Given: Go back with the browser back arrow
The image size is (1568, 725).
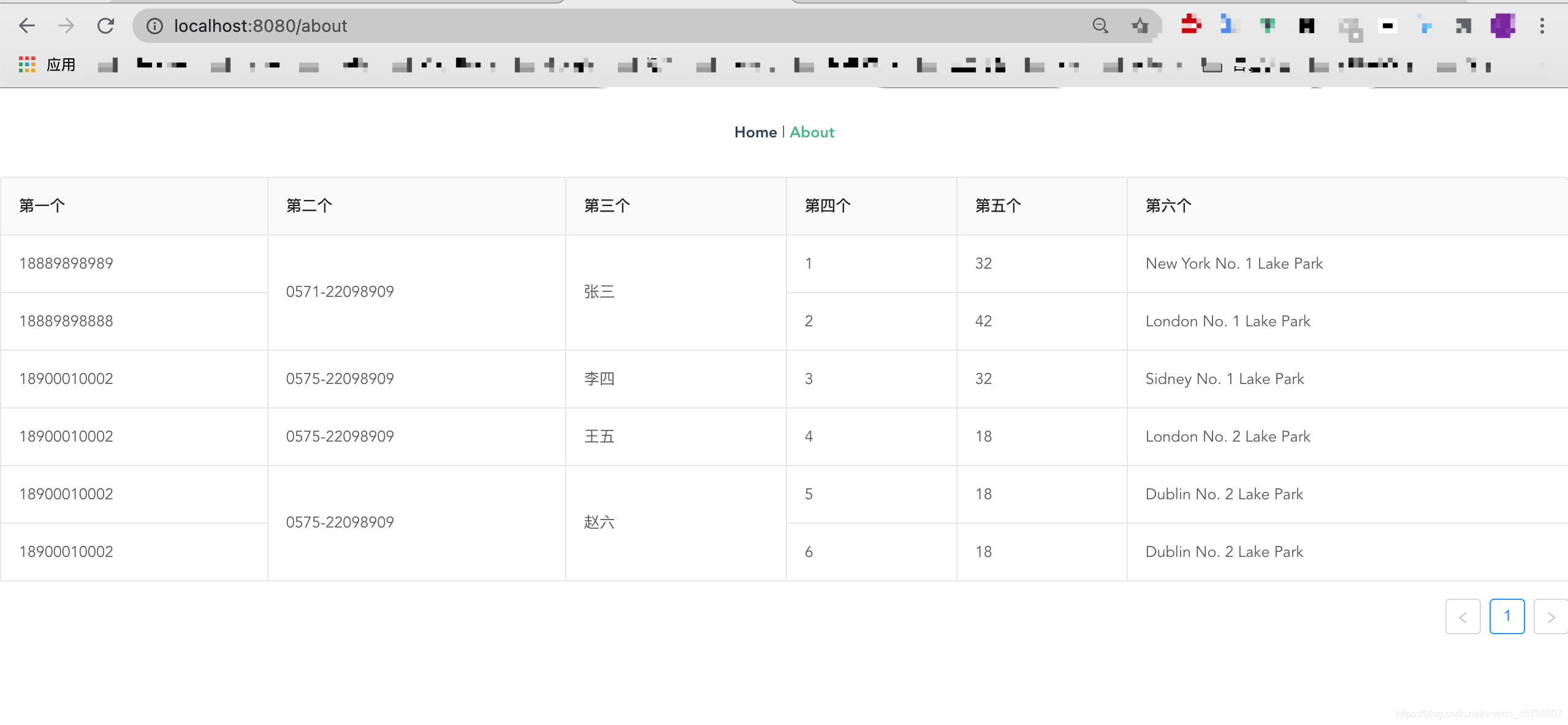Looking at the screenshot, I should coord(27,26).
